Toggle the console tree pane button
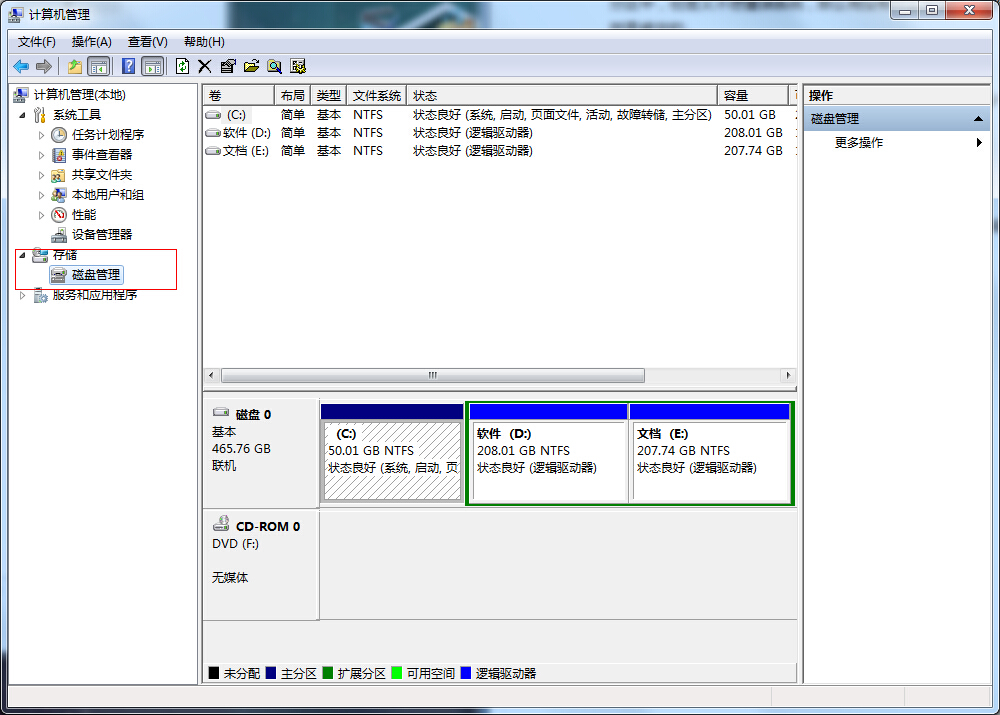Screen dimensions: 1000x715 coord(99,66)
